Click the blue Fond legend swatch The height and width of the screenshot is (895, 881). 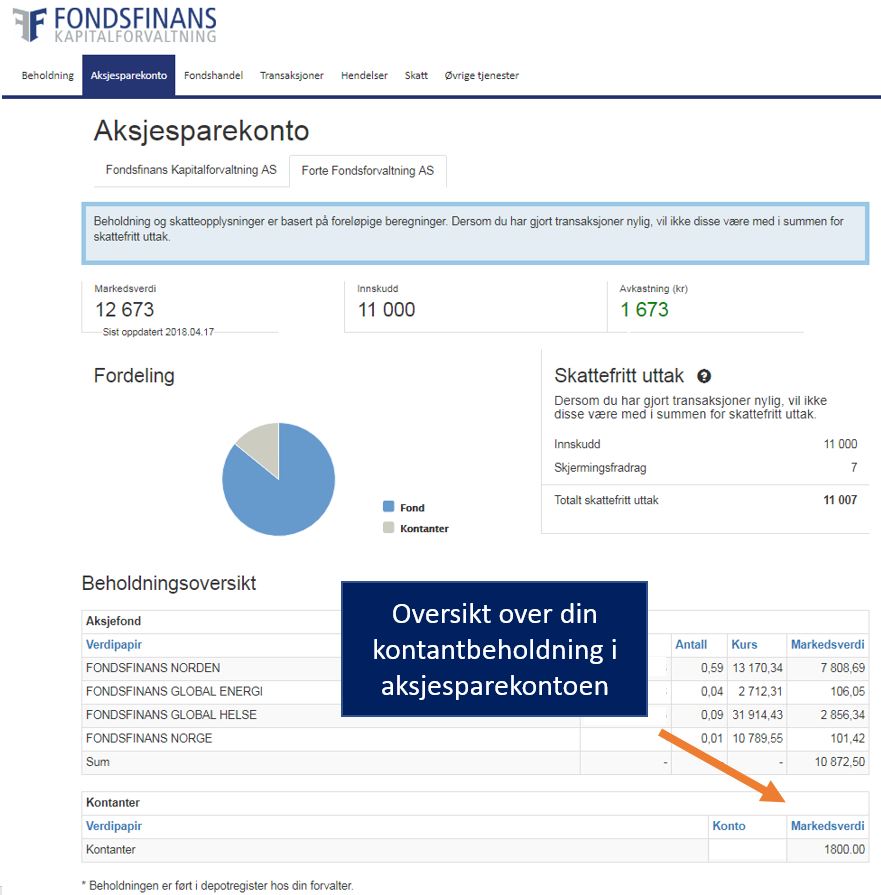coord(388,506)
